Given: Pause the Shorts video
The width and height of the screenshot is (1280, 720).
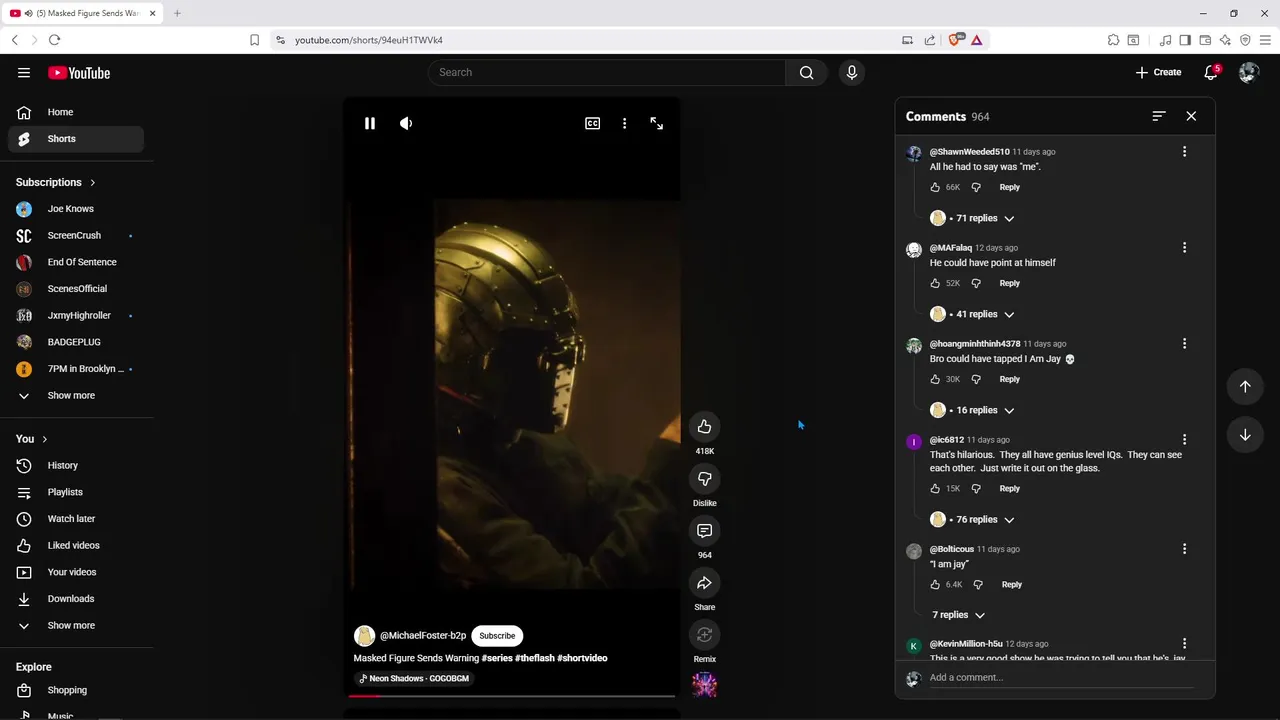Looking at the screenshot, I should 369,123.
